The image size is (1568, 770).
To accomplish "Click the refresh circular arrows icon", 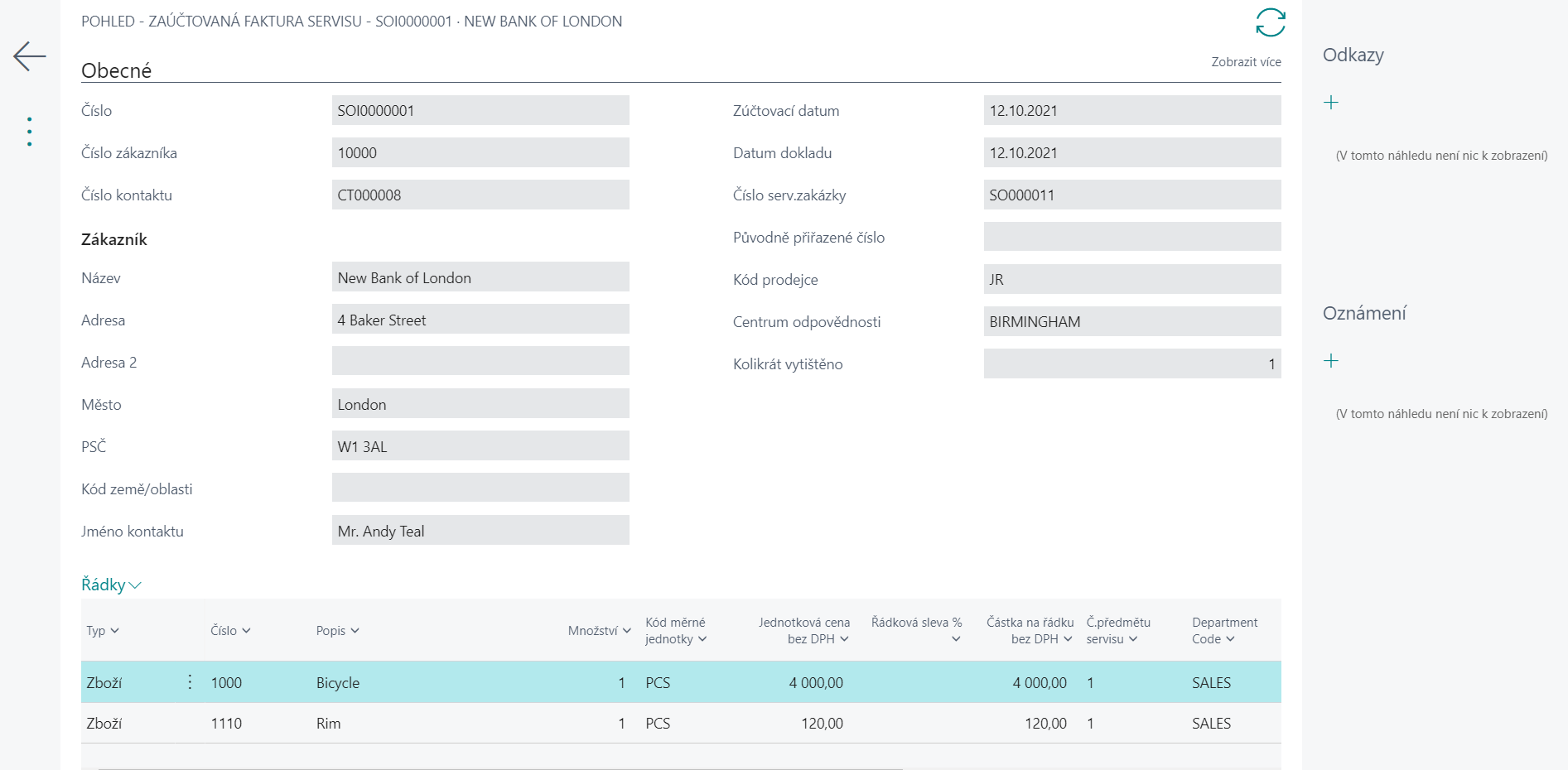I will 1270,23.
